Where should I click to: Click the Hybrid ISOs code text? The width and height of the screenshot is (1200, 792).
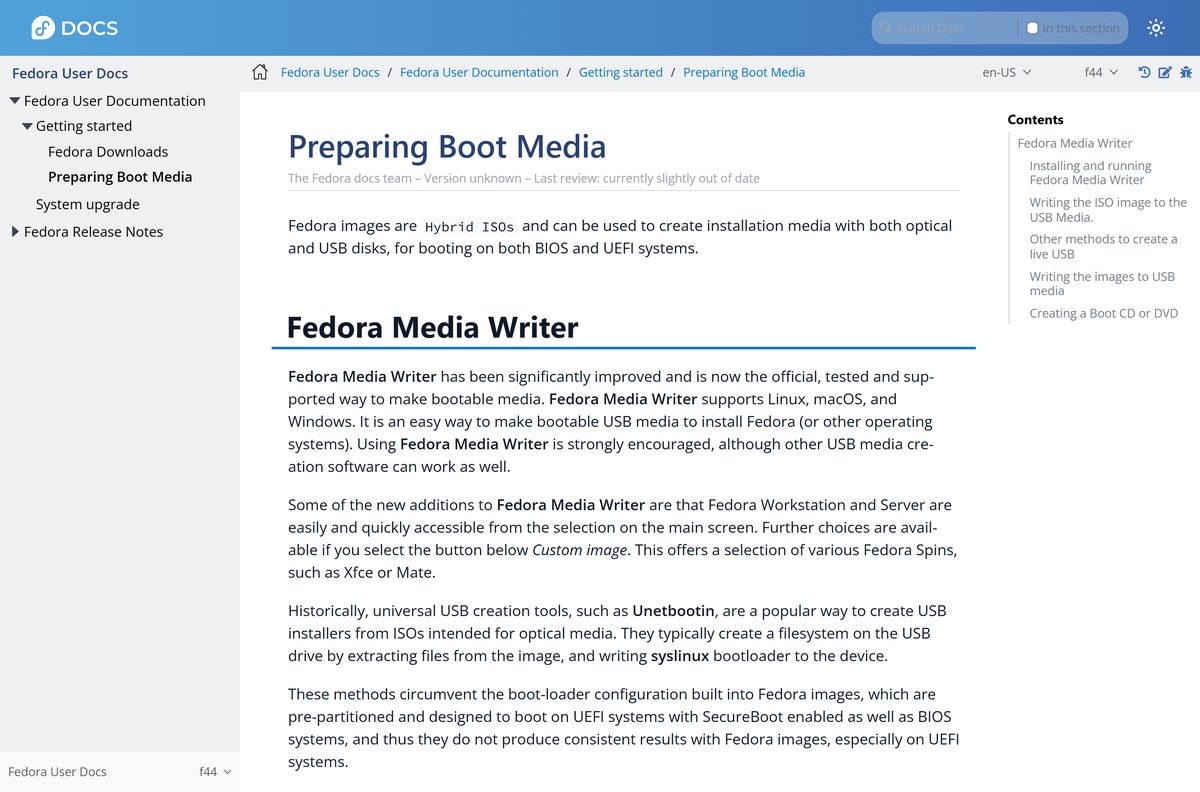469,227
